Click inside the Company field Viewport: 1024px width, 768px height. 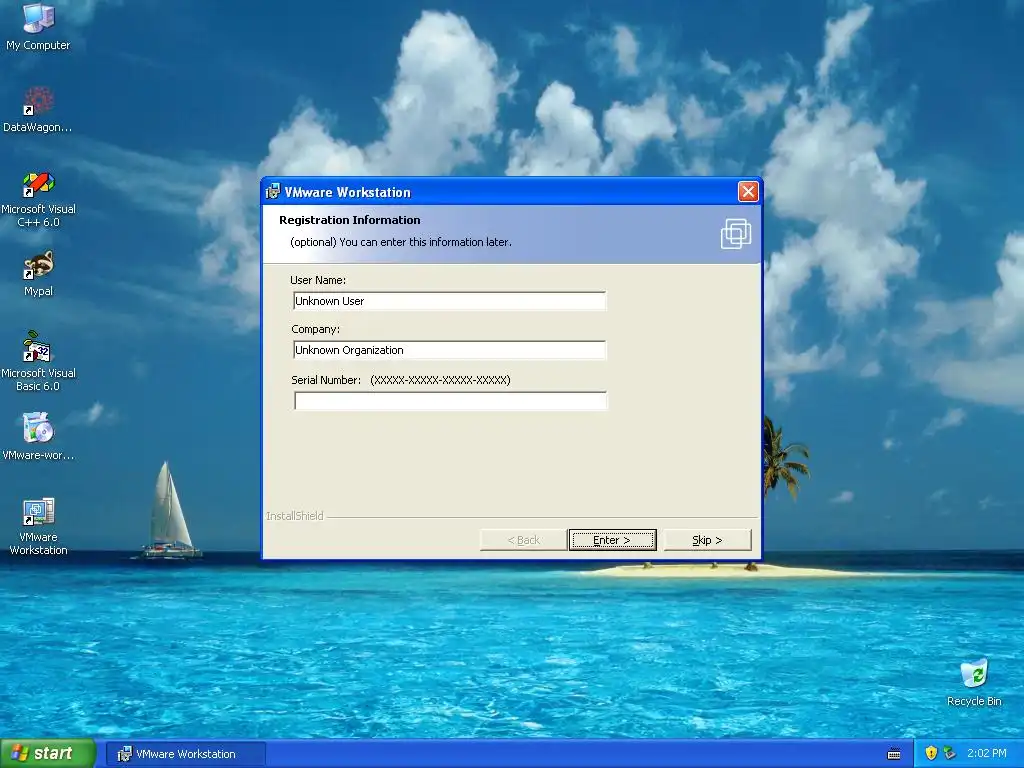(450, 350)
